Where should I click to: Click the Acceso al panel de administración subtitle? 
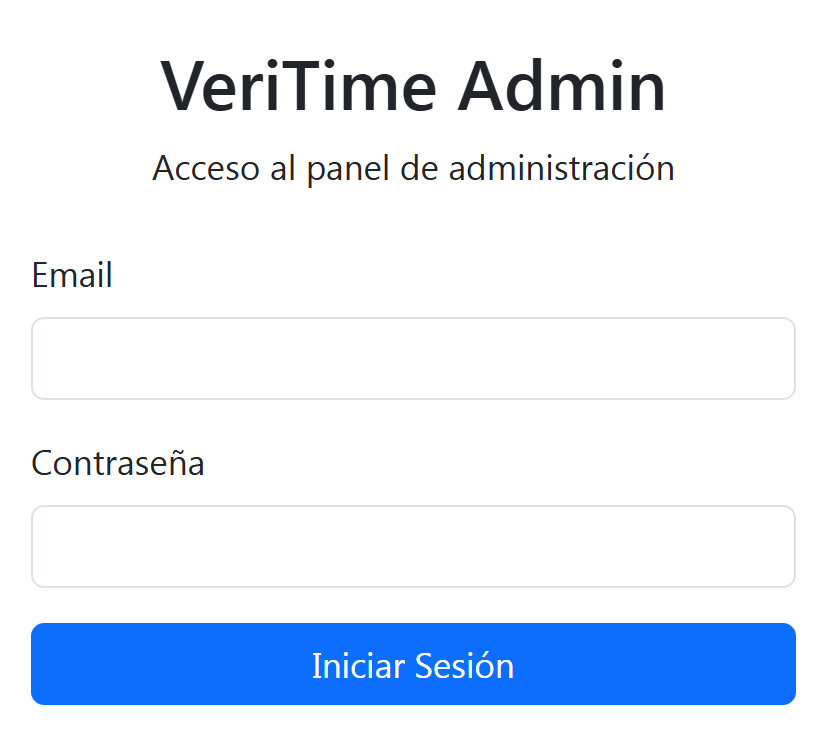(414, 168)
